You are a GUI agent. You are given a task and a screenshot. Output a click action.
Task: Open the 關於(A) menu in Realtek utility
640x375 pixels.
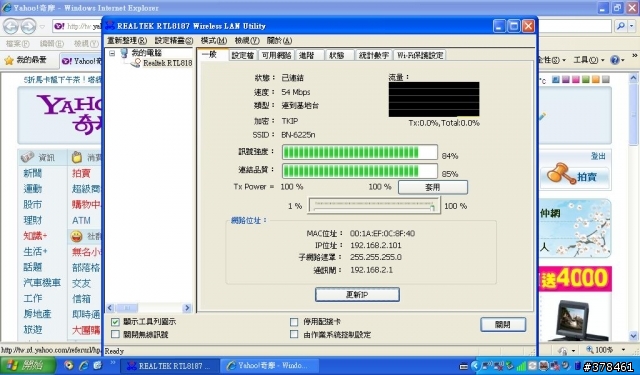click(x=279, y=40)
